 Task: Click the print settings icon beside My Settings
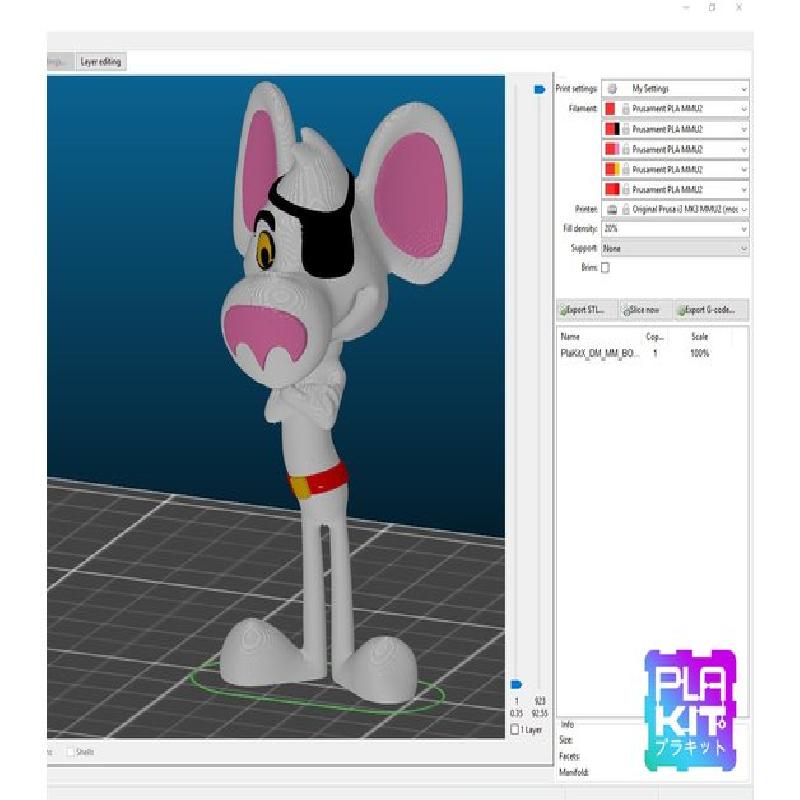(x=612, y=89)
